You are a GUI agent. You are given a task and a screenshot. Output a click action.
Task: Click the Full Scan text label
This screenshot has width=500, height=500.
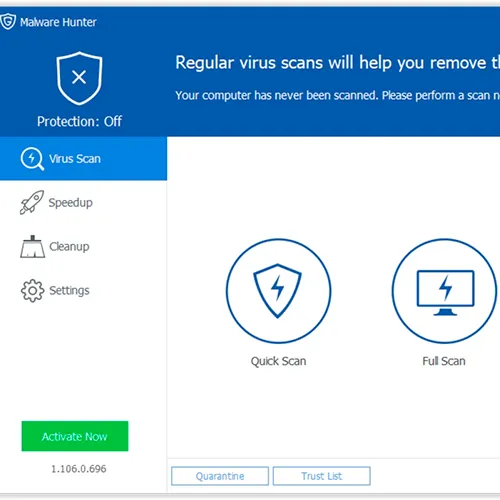tap(444, 361)
